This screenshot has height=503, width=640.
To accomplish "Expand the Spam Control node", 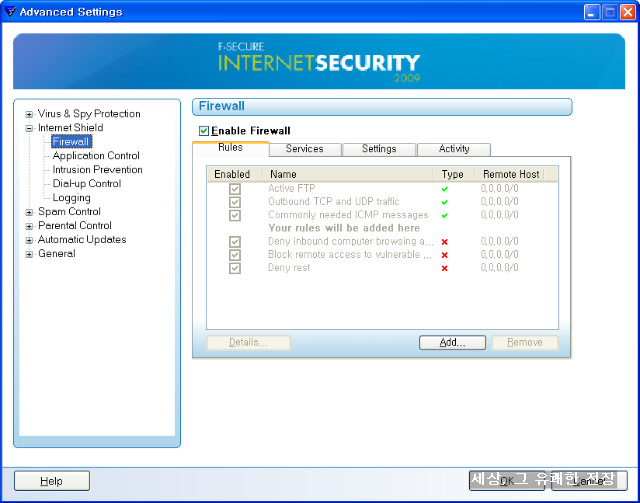I will [x=29, y=212].
